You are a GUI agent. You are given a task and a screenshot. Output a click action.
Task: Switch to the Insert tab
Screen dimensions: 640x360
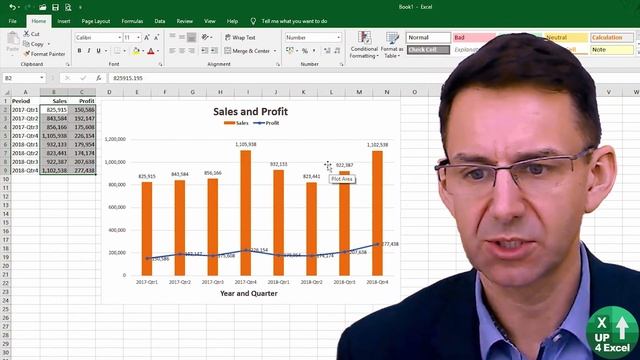64,21
